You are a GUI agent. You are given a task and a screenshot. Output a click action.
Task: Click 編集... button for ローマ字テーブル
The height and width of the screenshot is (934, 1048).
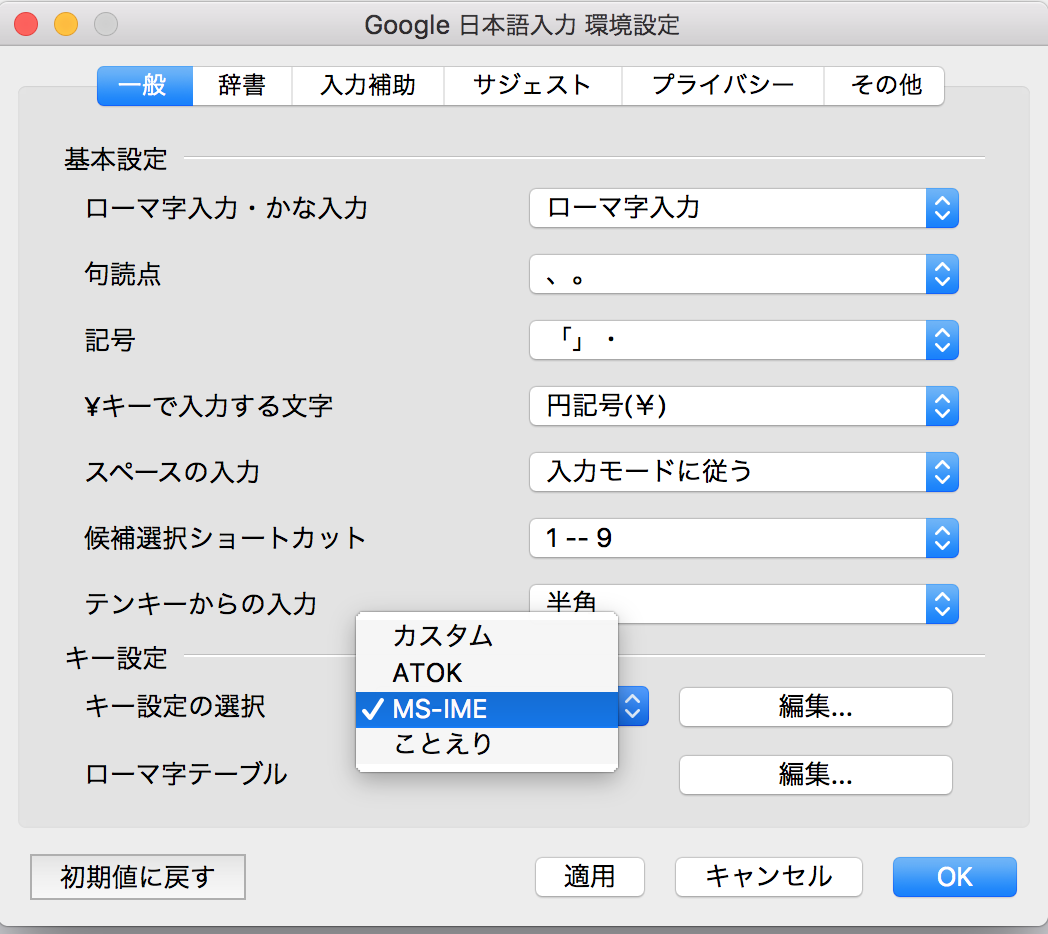[815, 775]
